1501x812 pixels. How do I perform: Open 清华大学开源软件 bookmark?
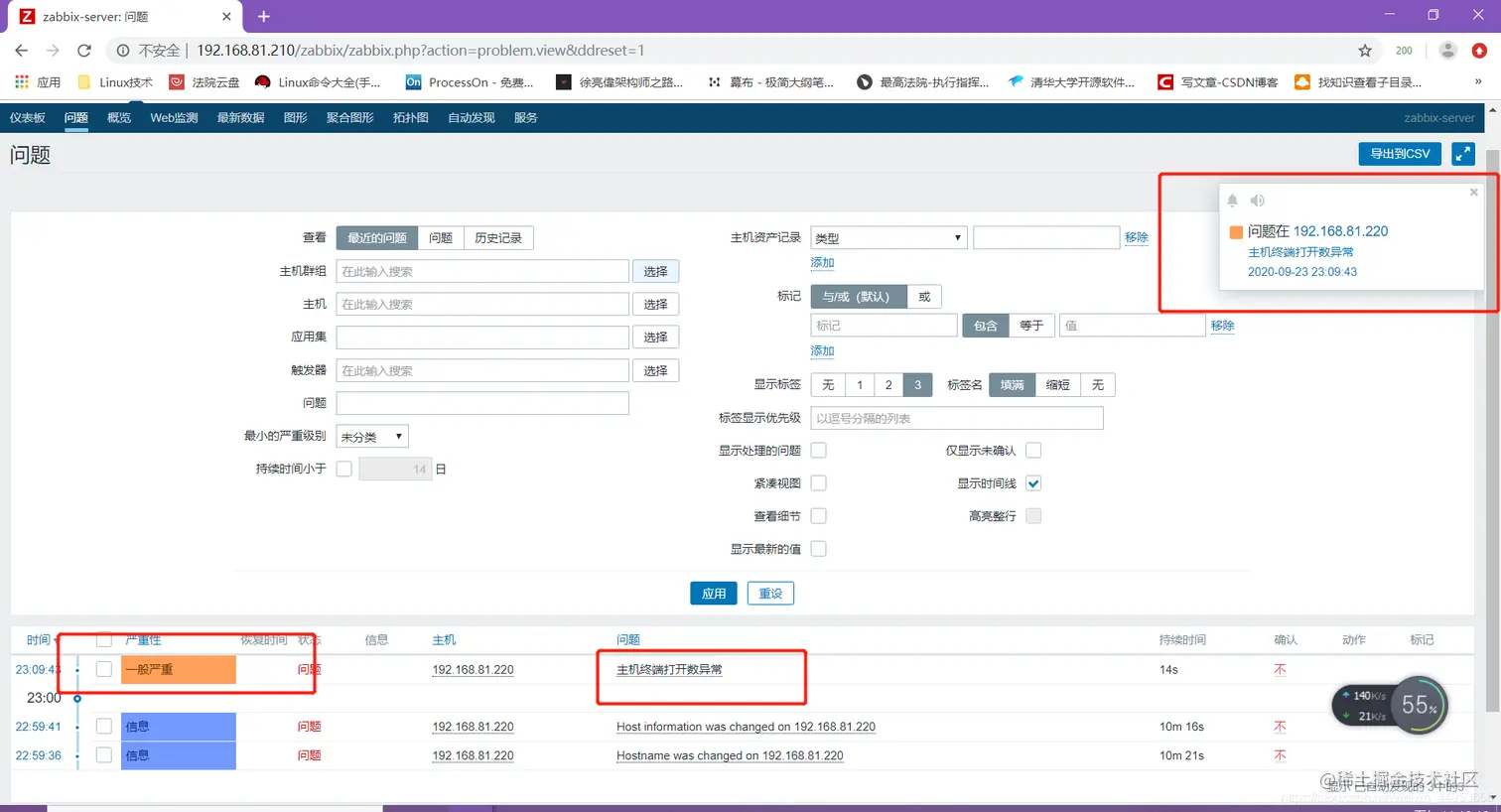(1071, 82)
